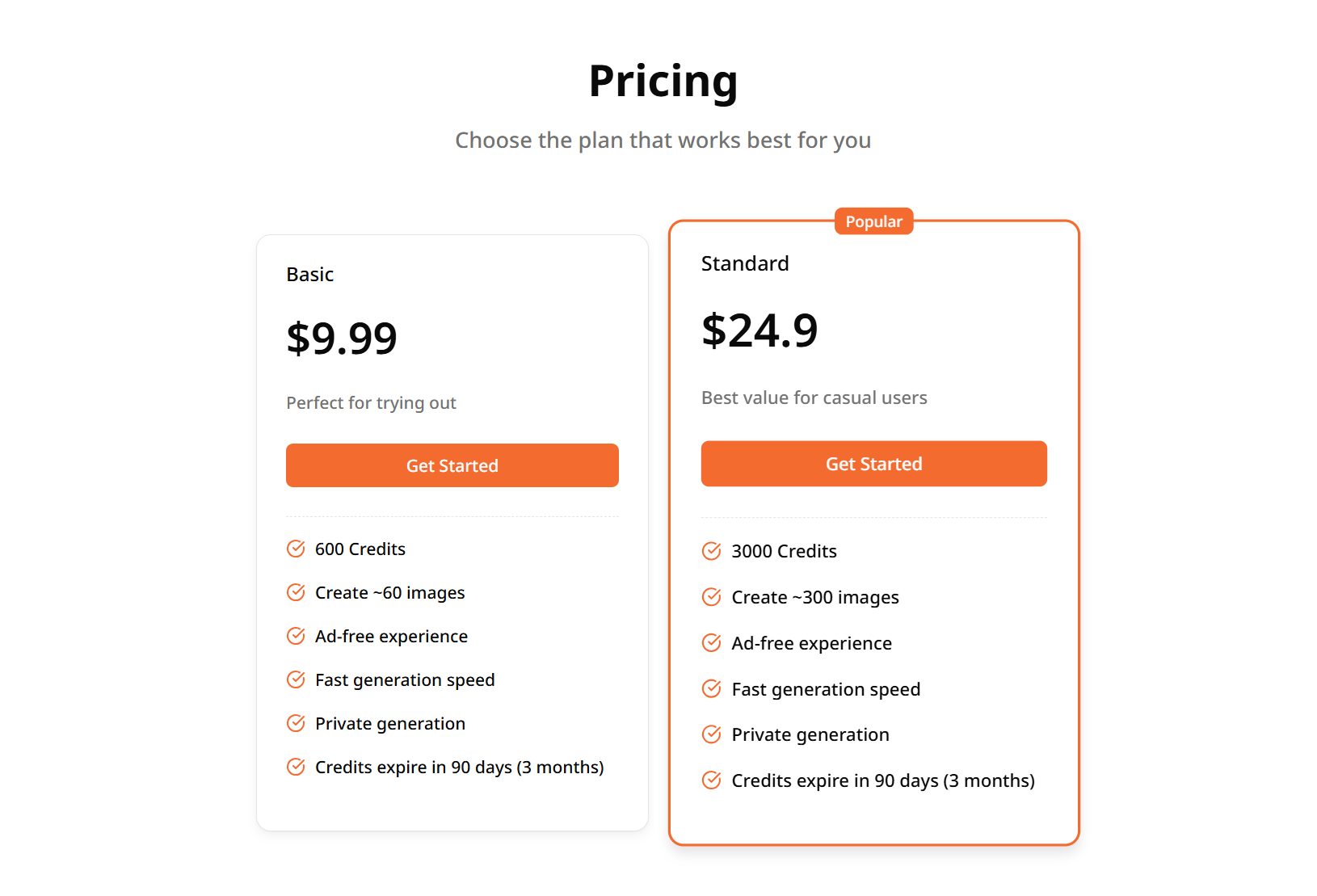Click the Pricing page heading
1317x896 pixels.
tap(663, 82)
